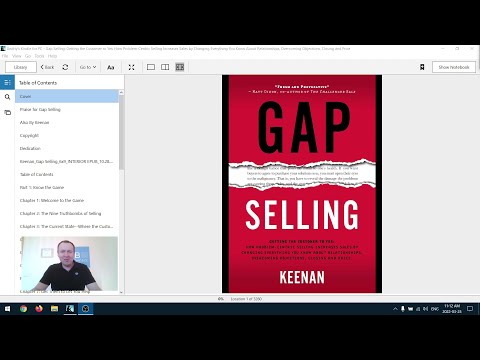
Task: Click the contents scrollbar down arrow
Action: [x=121, y=292]
